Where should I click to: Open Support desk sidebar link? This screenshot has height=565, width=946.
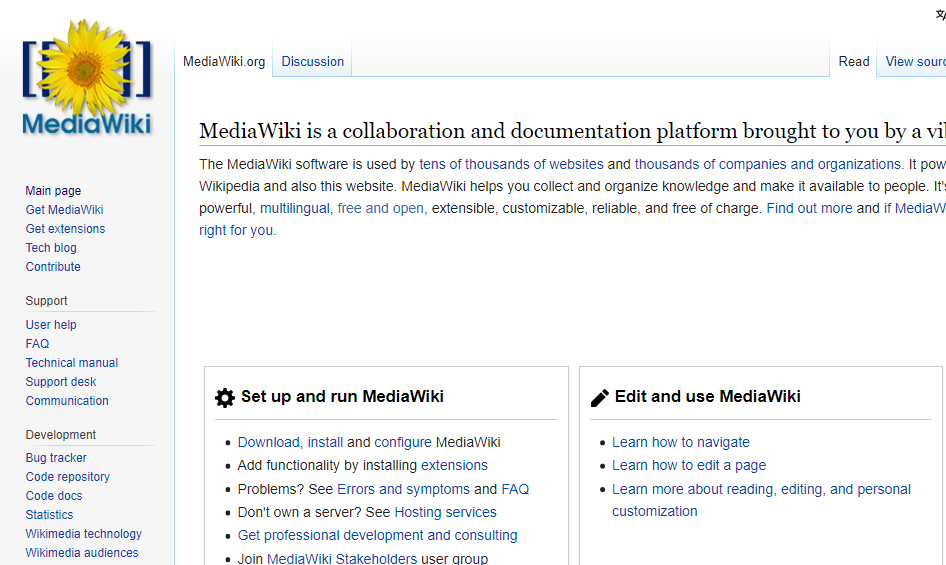[61, 381]
